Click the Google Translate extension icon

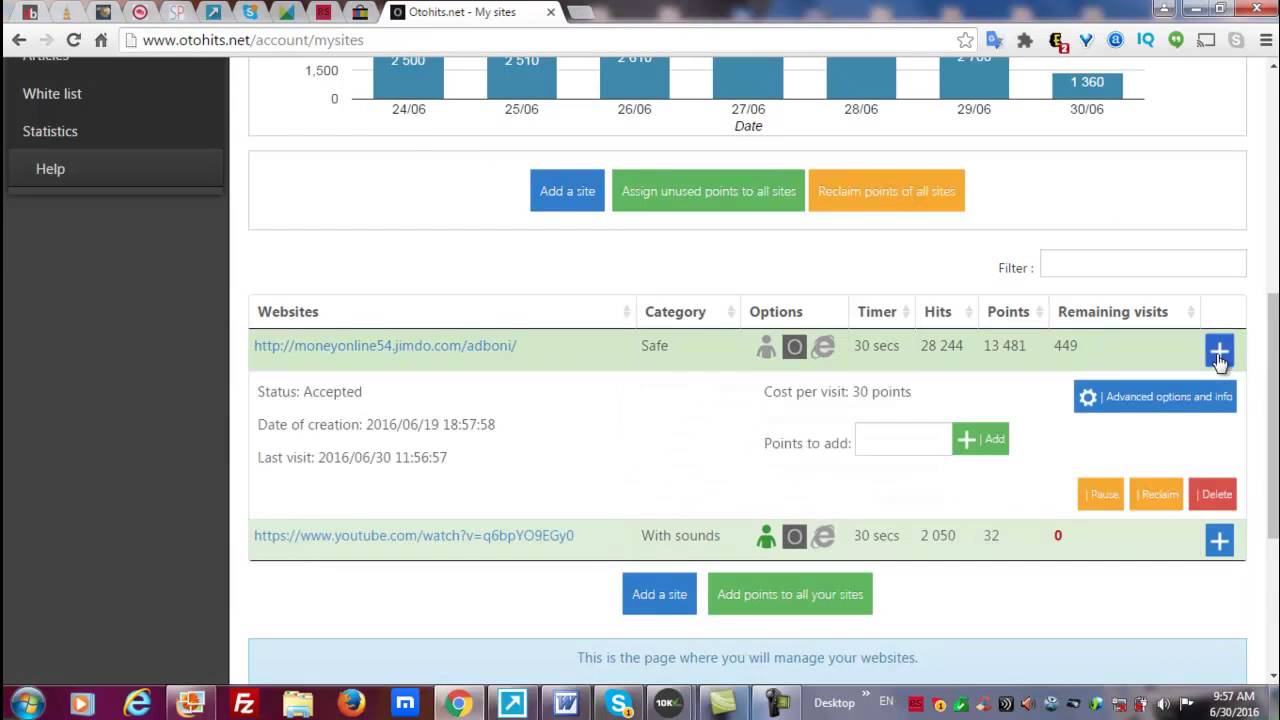point(994,40)
